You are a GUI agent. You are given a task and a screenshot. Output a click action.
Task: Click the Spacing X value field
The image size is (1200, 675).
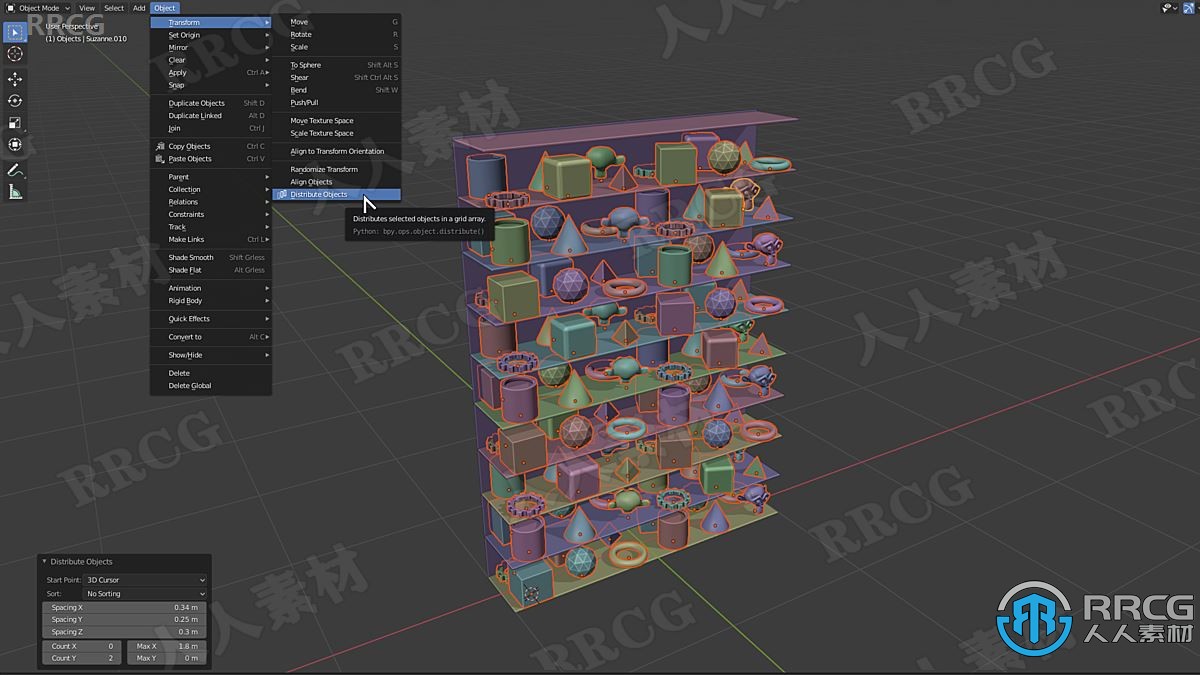tap(124, 607)
